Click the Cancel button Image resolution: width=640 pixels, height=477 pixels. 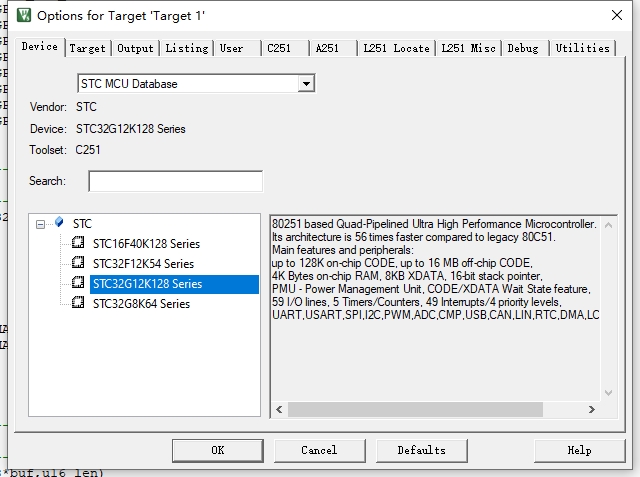pos(319,450)
